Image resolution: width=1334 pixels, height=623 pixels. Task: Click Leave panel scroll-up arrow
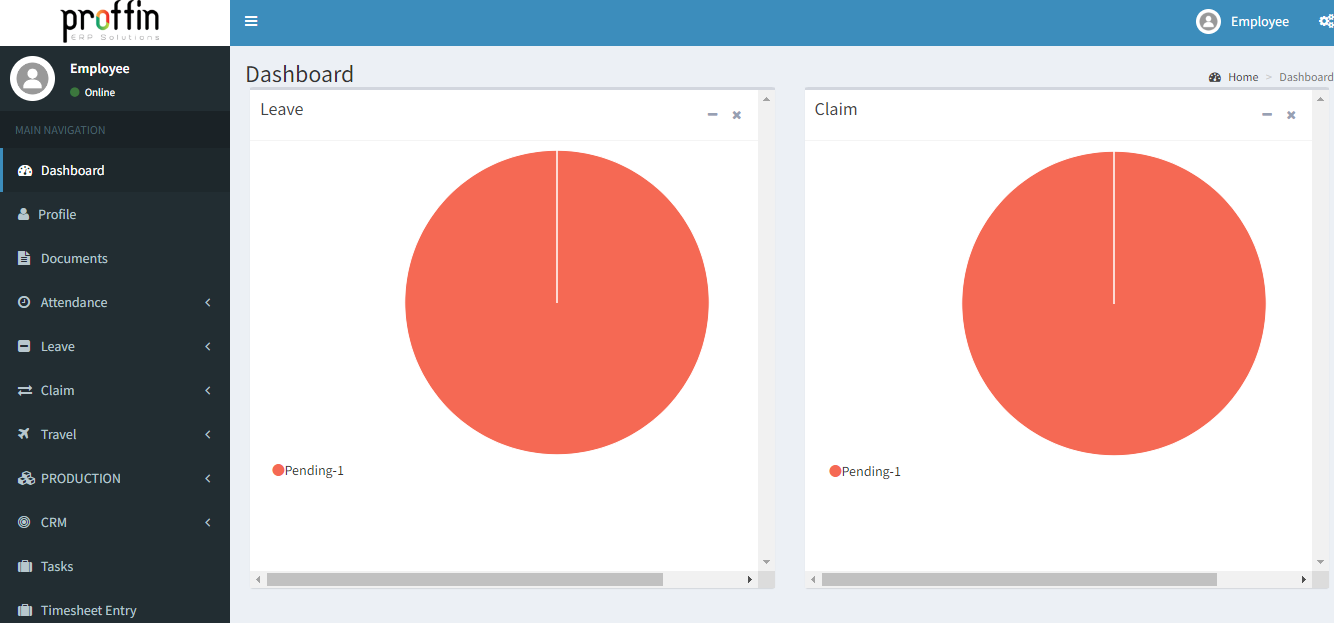click(766, 98)
